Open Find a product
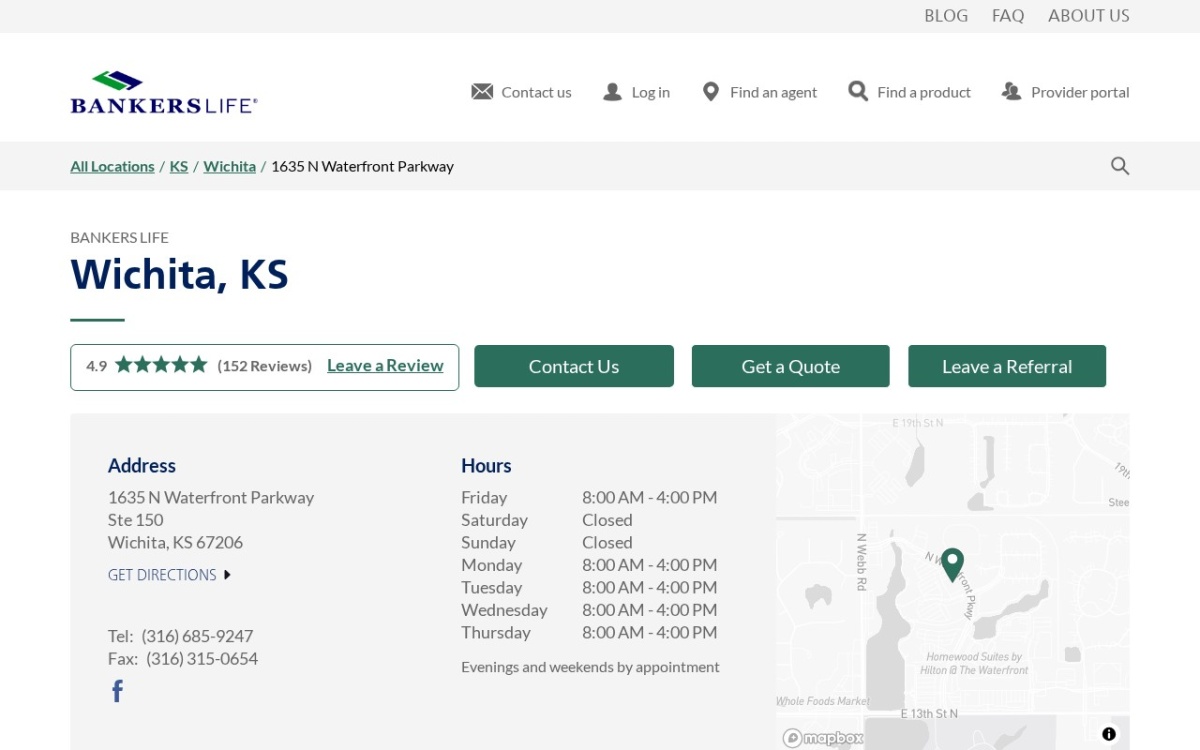The width and height of the screenshot is (1200, 750). [x=924, y=92]
